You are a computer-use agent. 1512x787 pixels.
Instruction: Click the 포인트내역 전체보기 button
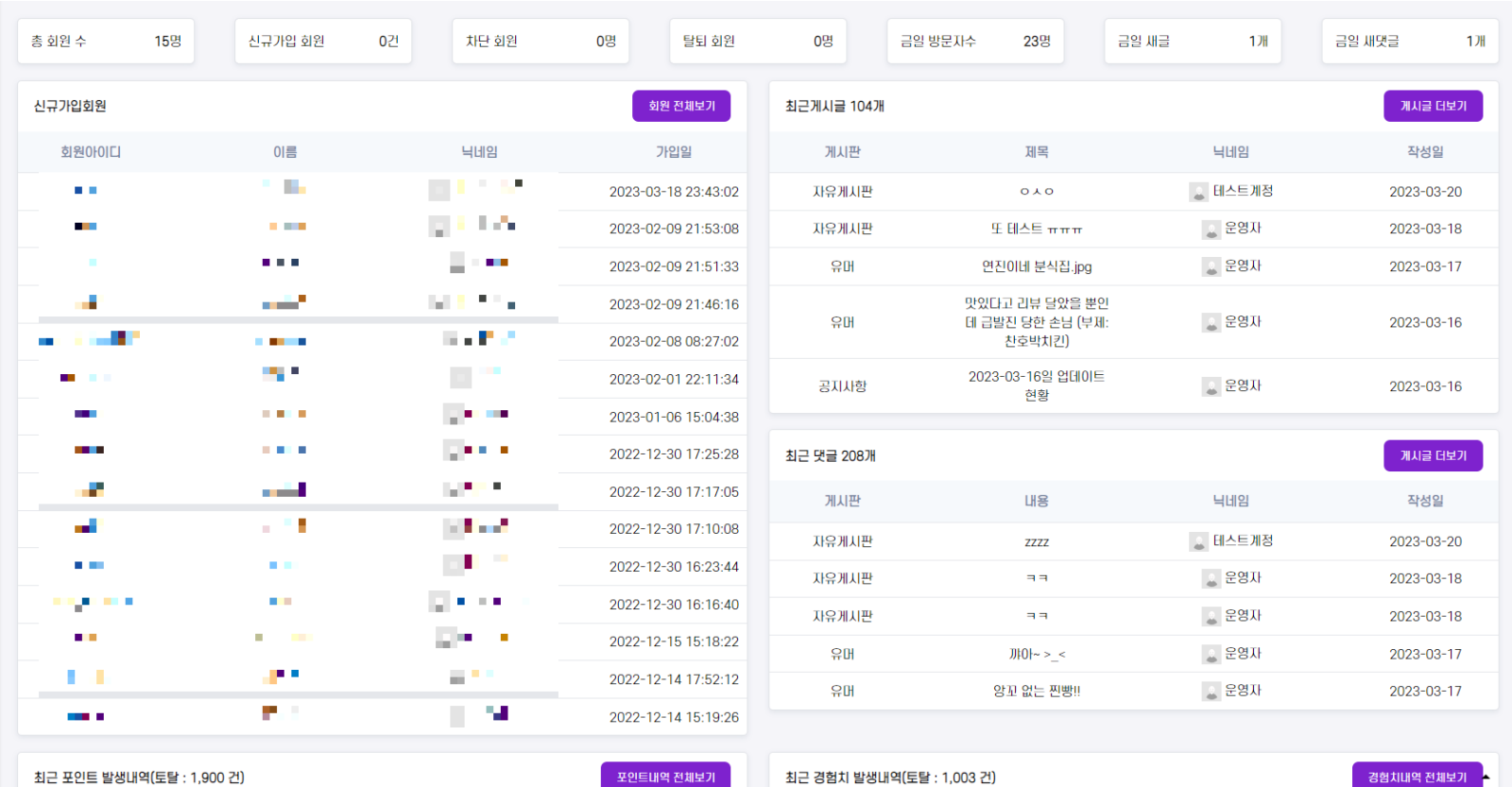665,777
